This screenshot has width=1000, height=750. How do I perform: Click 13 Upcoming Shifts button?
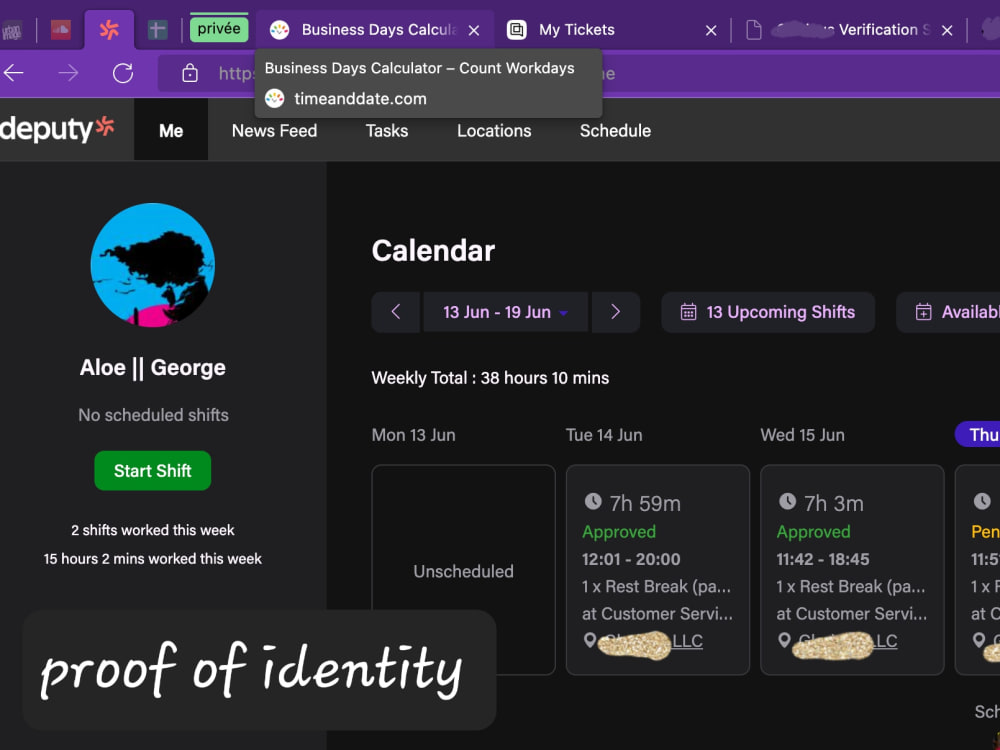[x=768, y=312]
